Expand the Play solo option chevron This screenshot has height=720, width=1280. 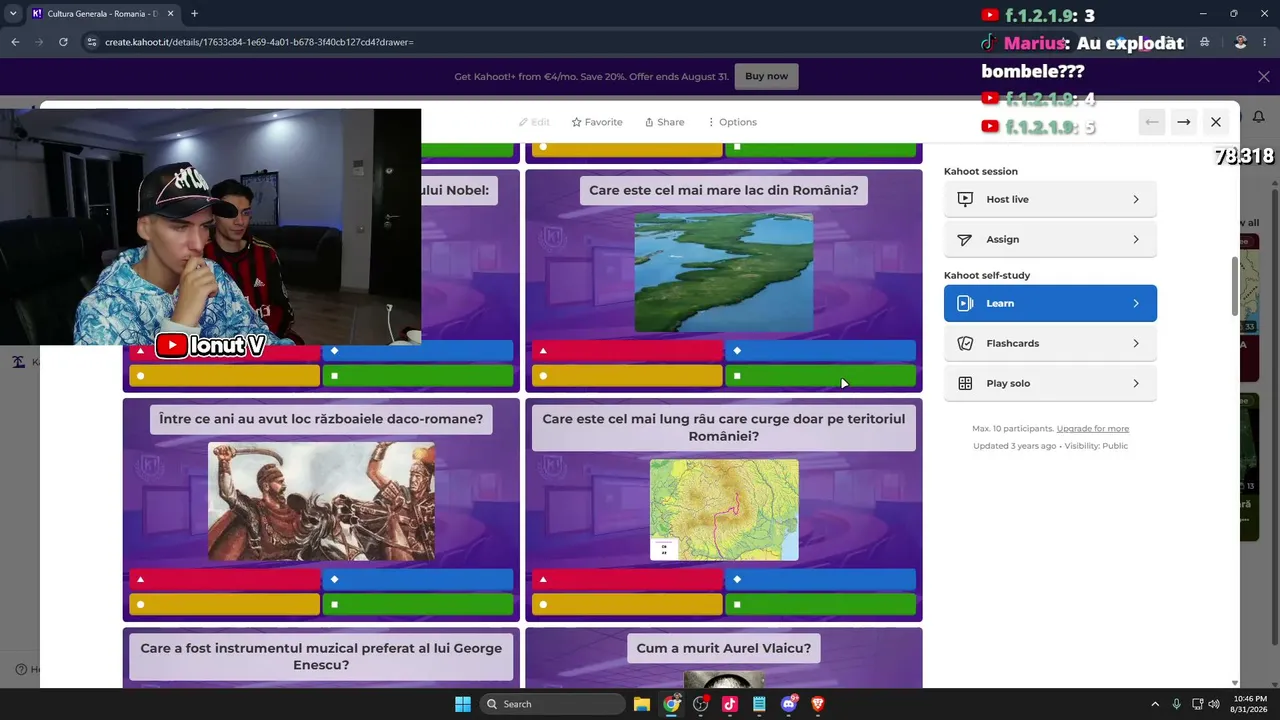(x=1136, y=383)
